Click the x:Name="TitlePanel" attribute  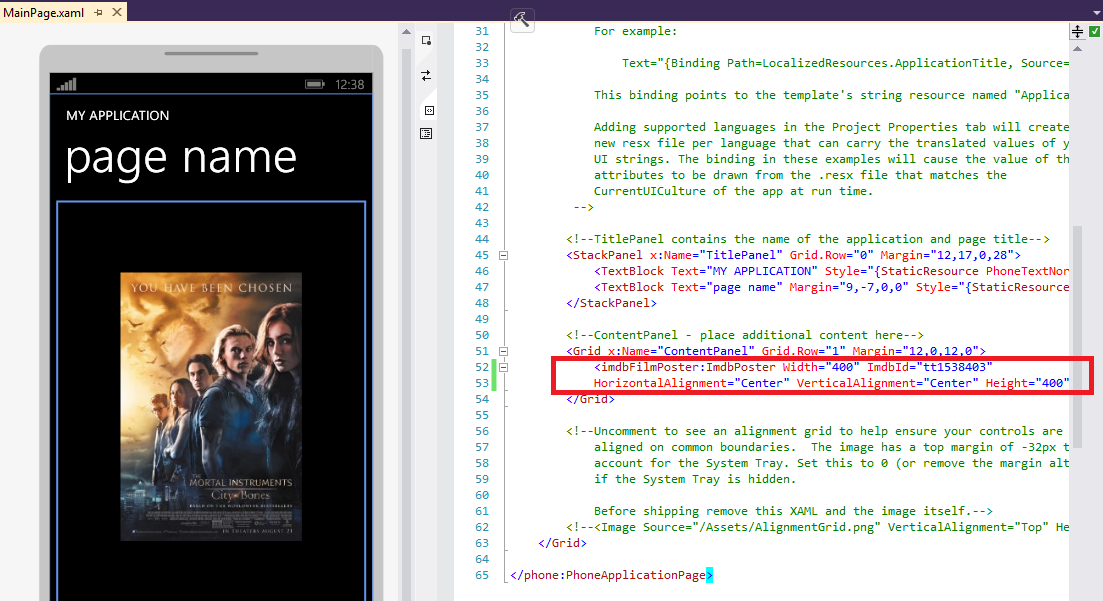click(716, 255)
